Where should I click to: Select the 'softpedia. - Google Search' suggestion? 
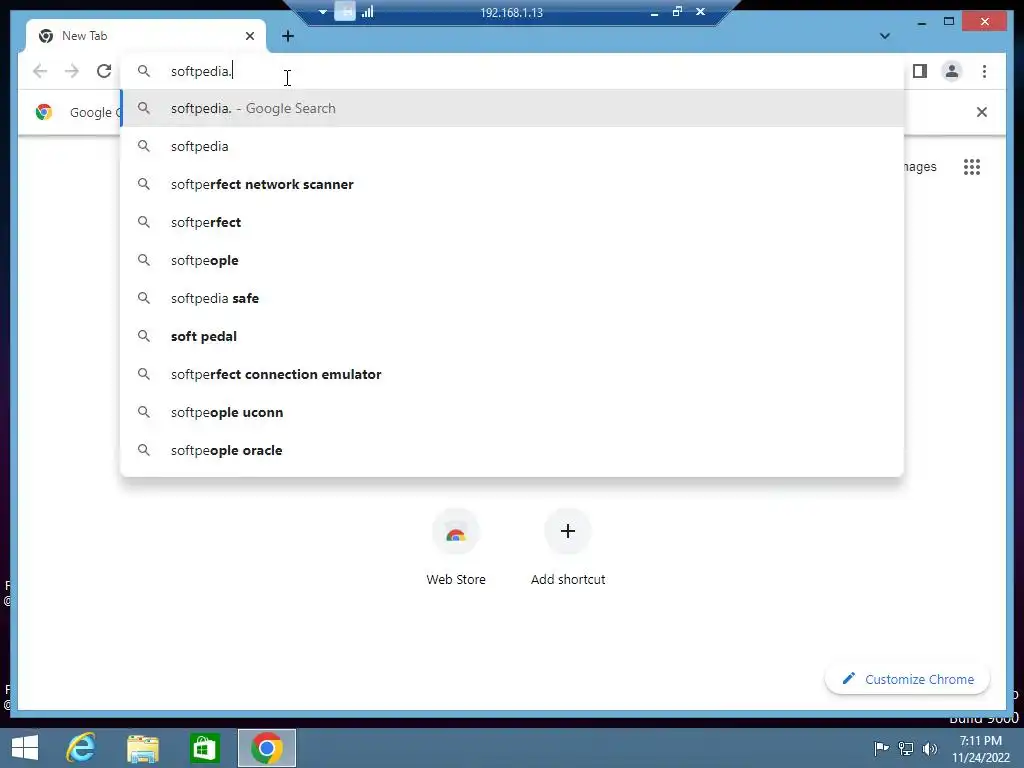pyautogui.click(x=513, y=108)
